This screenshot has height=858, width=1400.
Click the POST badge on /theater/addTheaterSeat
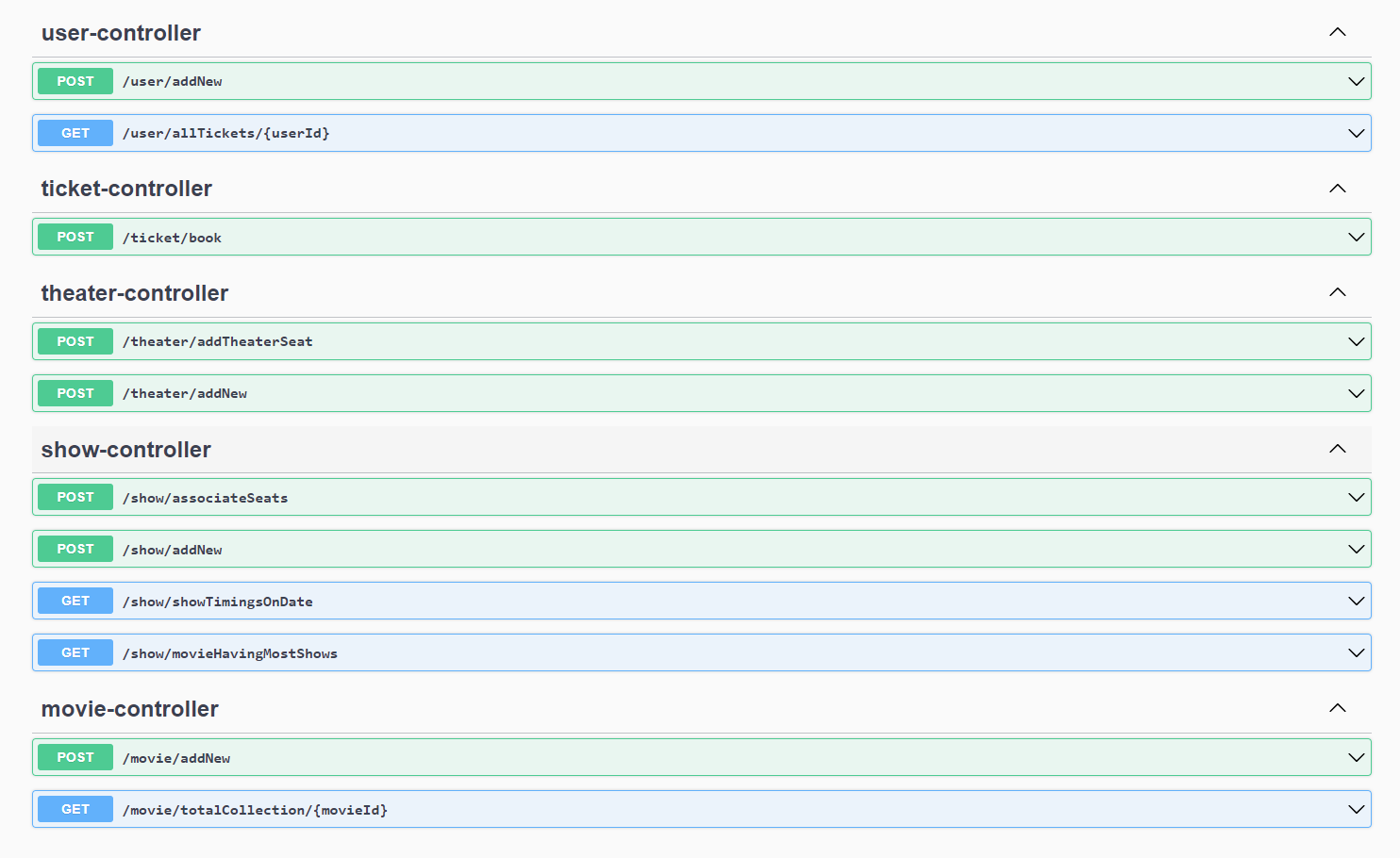tap(75, 341)
